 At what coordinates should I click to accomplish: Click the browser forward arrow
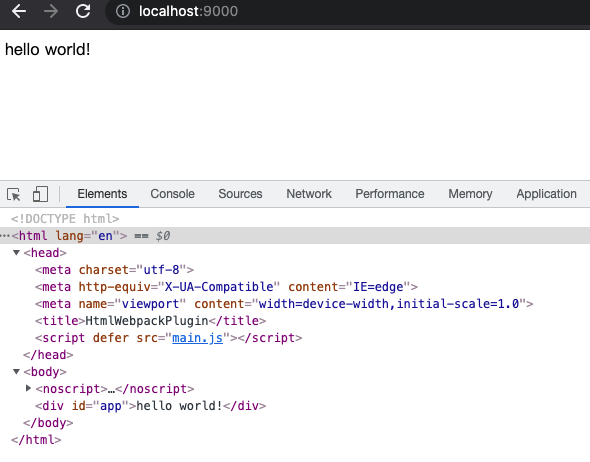[x=51, y=11]
